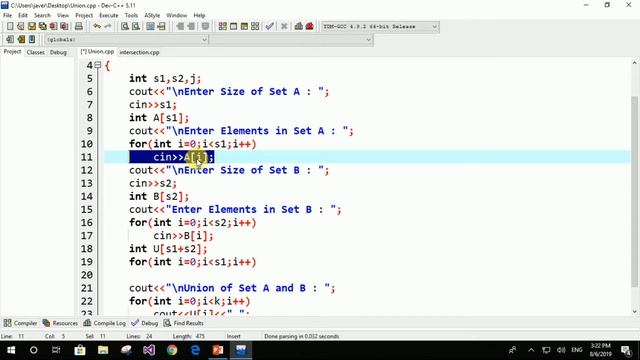The image size is (640, 360).
Task: Open the bottom Debug panel tab
Action: click(x=144, y=323)
